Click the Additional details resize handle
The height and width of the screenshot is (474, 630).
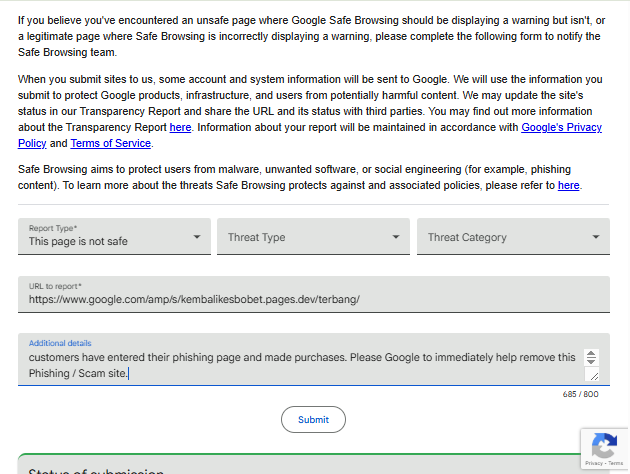[594, 376]
